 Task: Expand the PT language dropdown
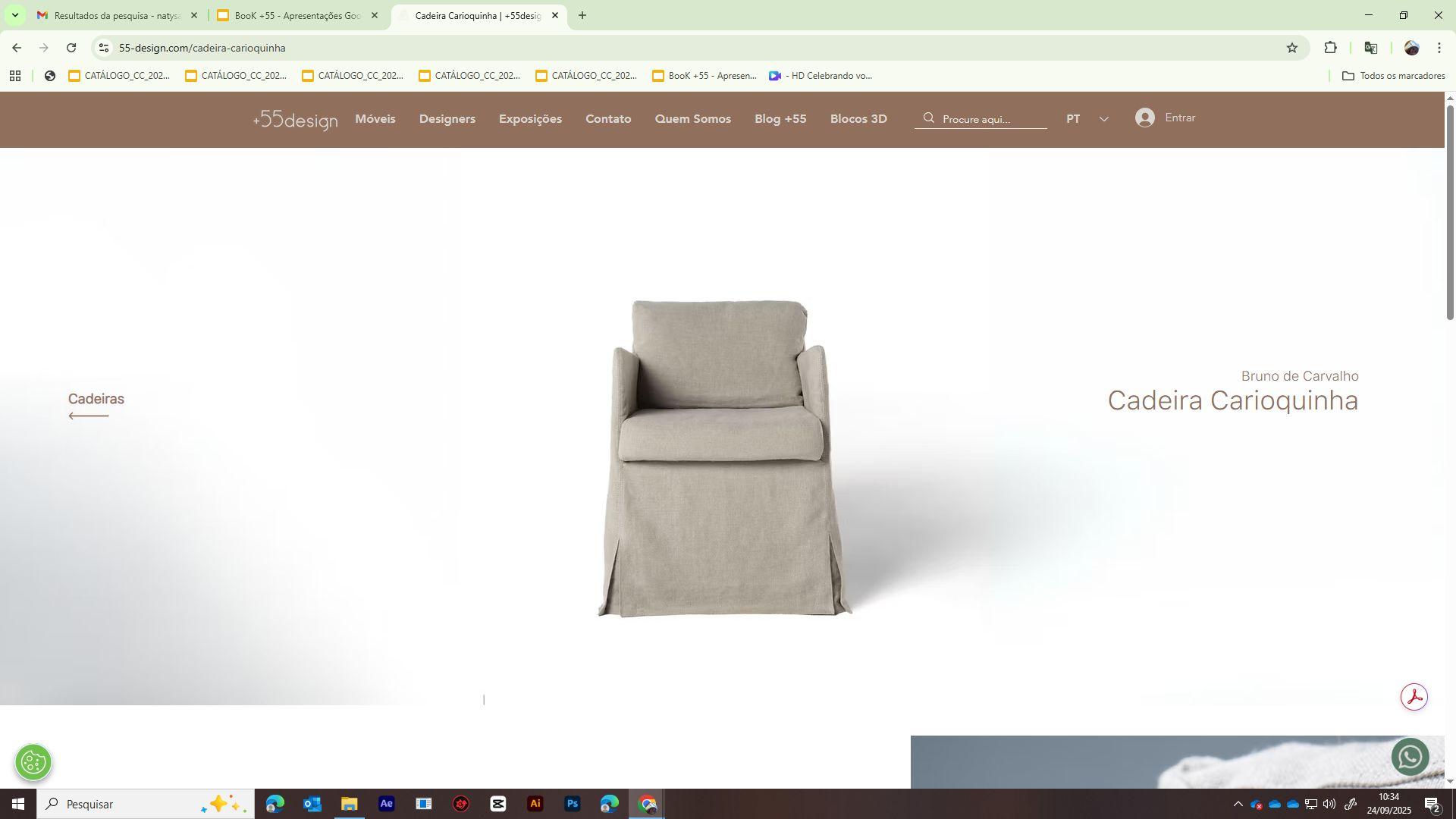pos(1103,119)
